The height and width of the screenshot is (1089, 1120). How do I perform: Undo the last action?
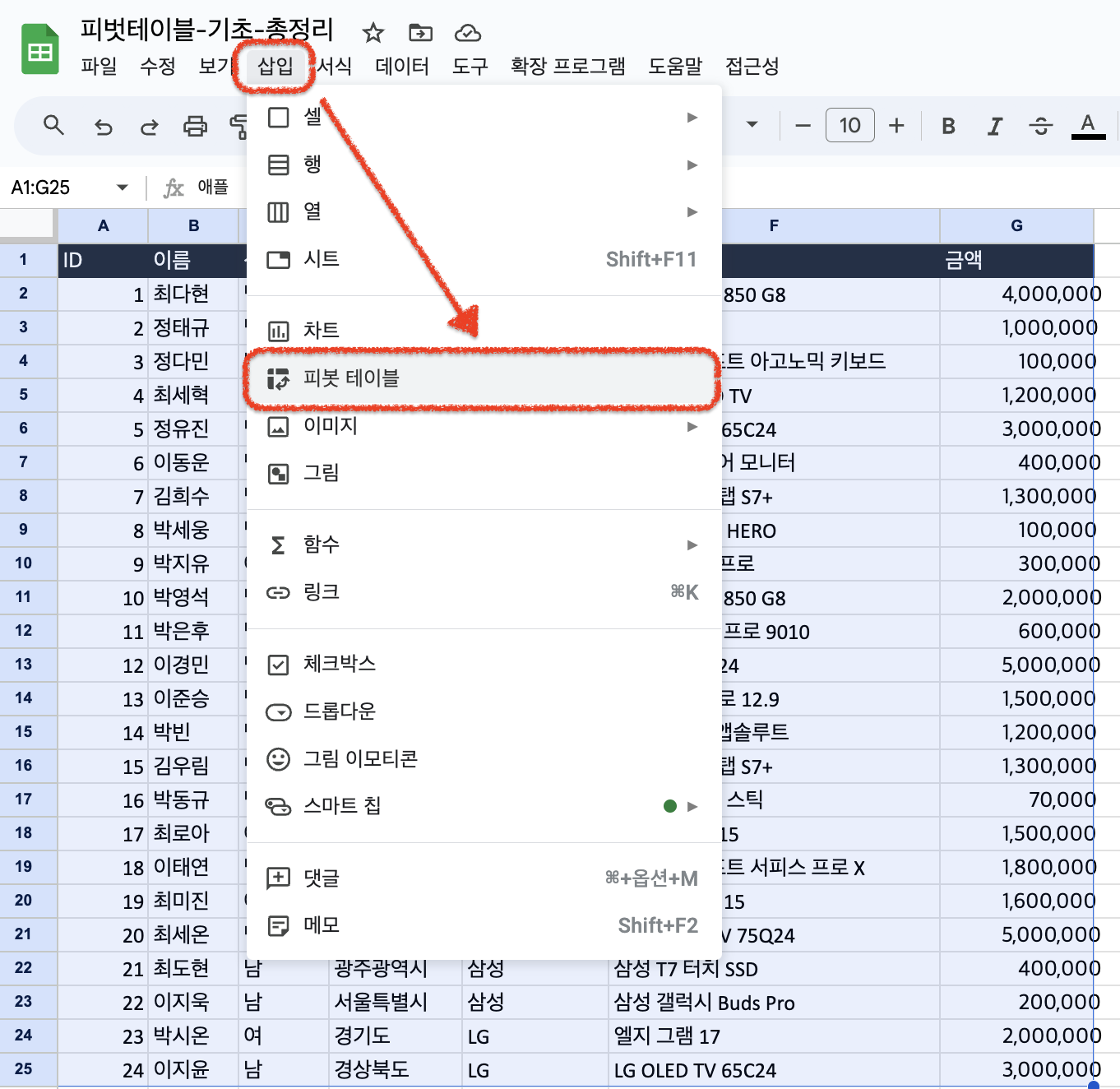[x=102, y=125]
